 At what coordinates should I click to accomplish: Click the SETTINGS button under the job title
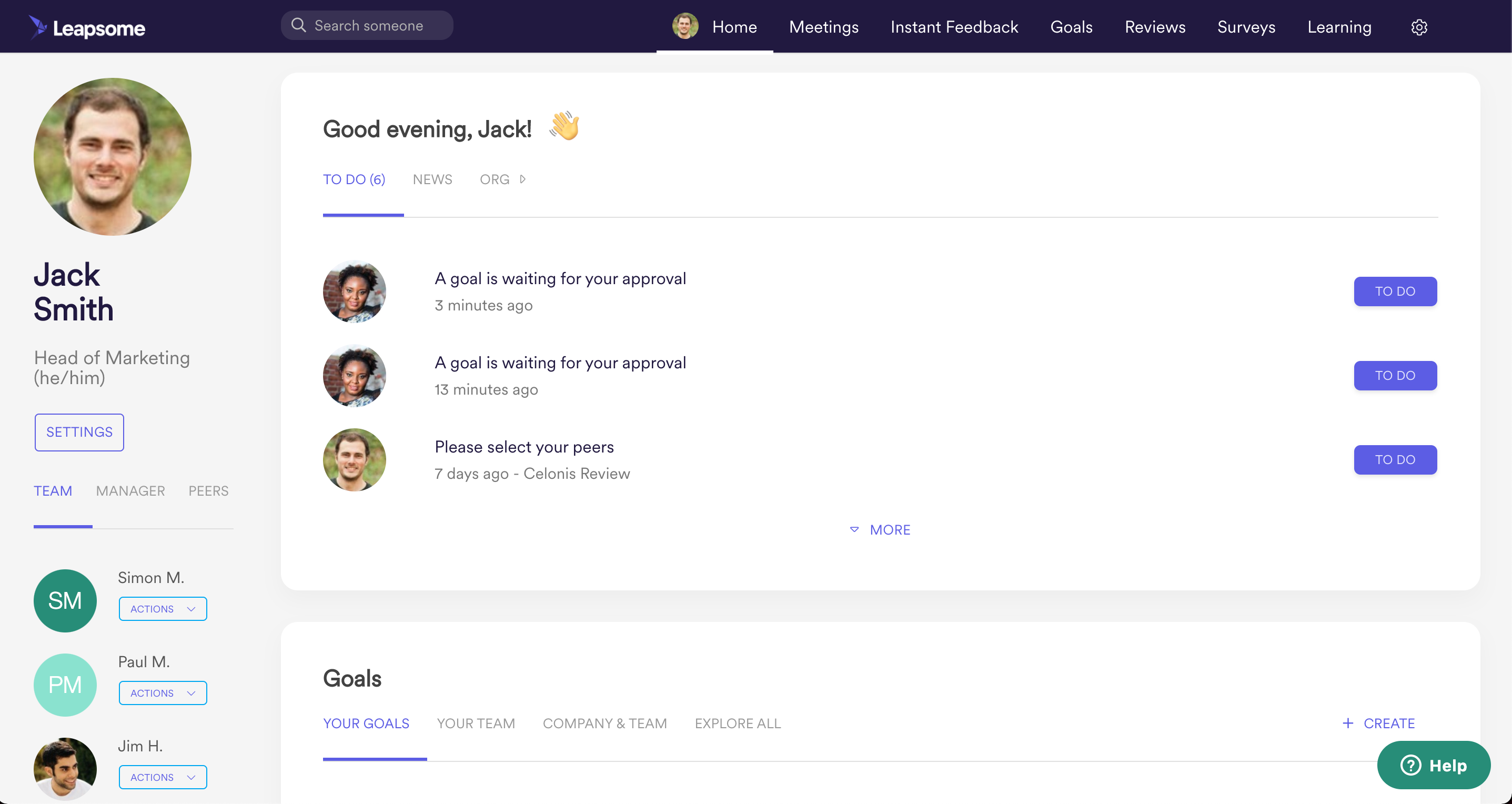[x=79, y=432]
